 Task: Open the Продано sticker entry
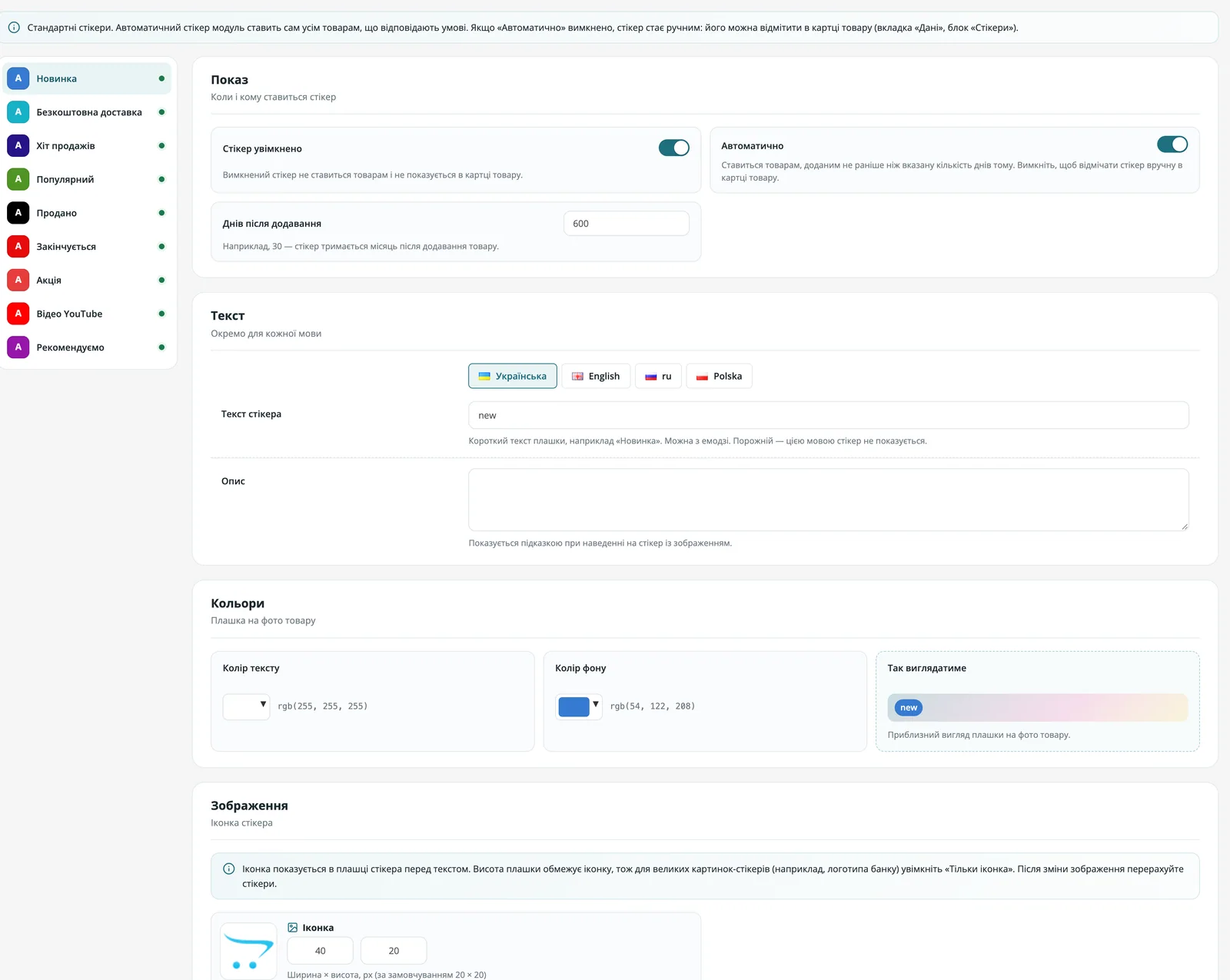tap(87, 213)
